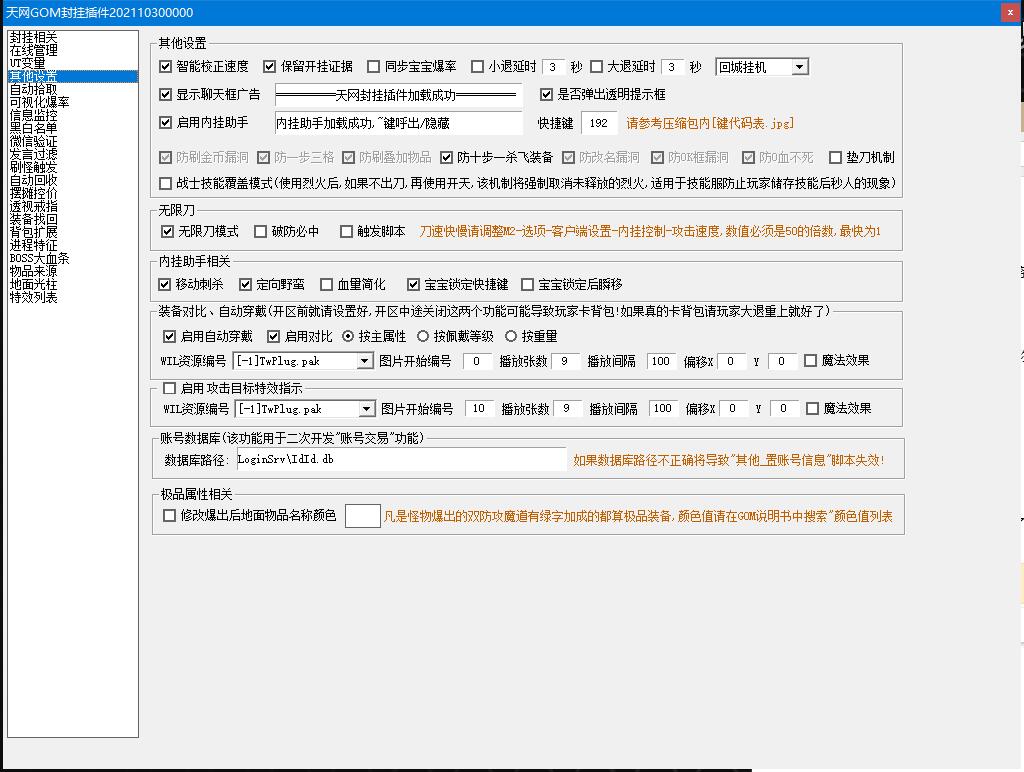The image size is (1024, 772).
Task: Open the BOSS大血条 category
Action: pyautogui.click(x=39, y=258)
